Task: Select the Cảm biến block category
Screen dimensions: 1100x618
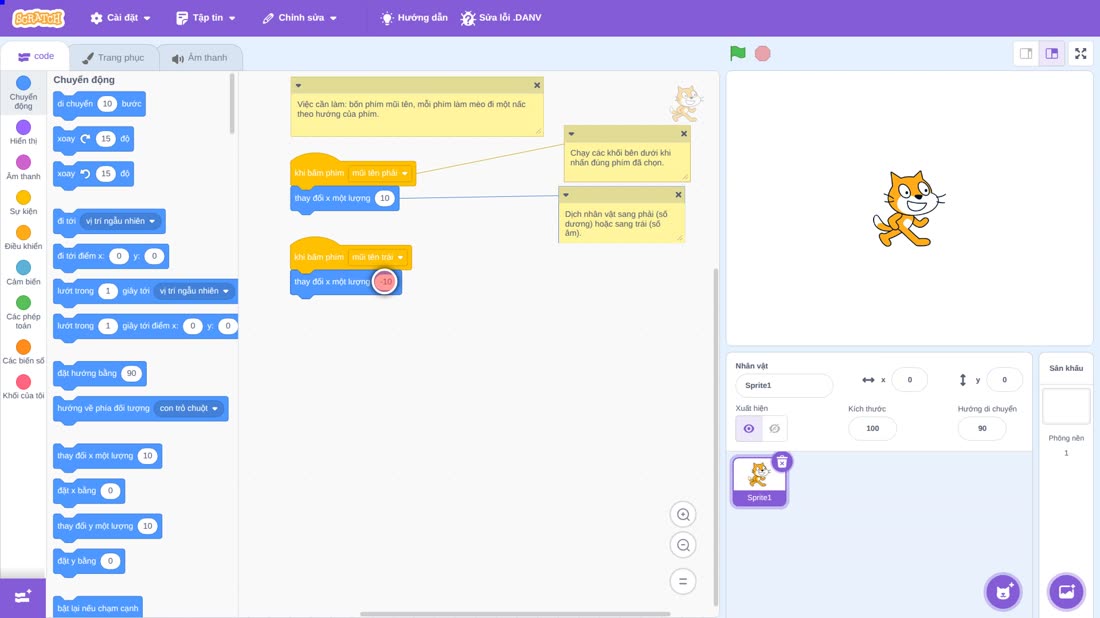Action: [x=23, y=273]
